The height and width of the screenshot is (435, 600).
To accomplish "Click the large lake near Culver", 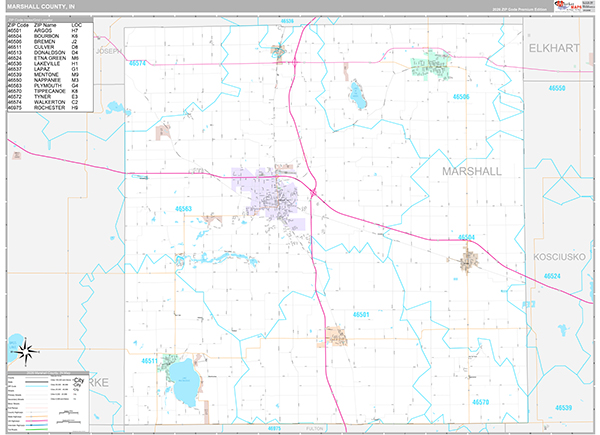I will click(x=185, y=376).
